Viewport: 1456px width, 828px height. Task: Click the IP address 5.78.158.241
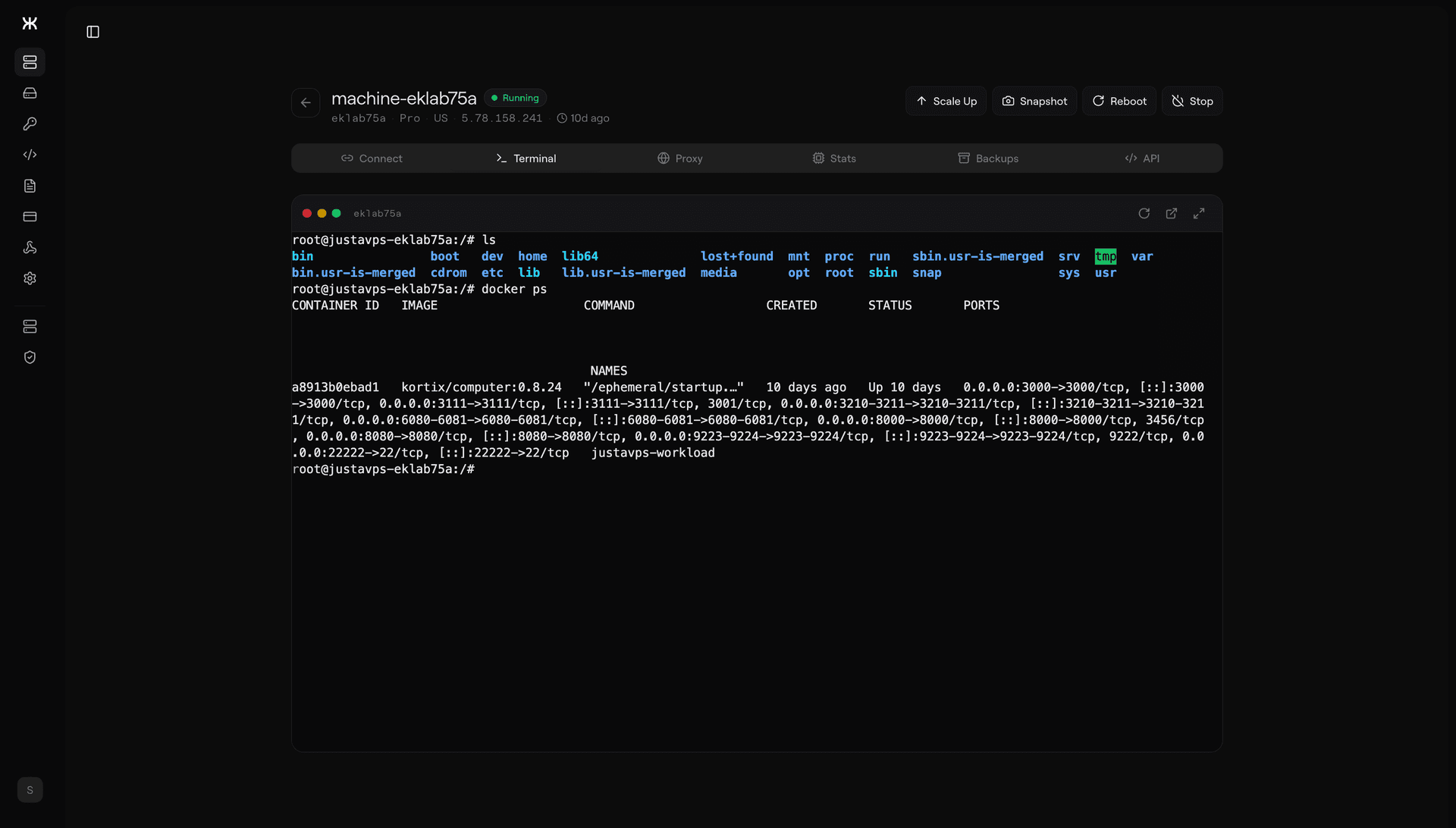(502, 118)
